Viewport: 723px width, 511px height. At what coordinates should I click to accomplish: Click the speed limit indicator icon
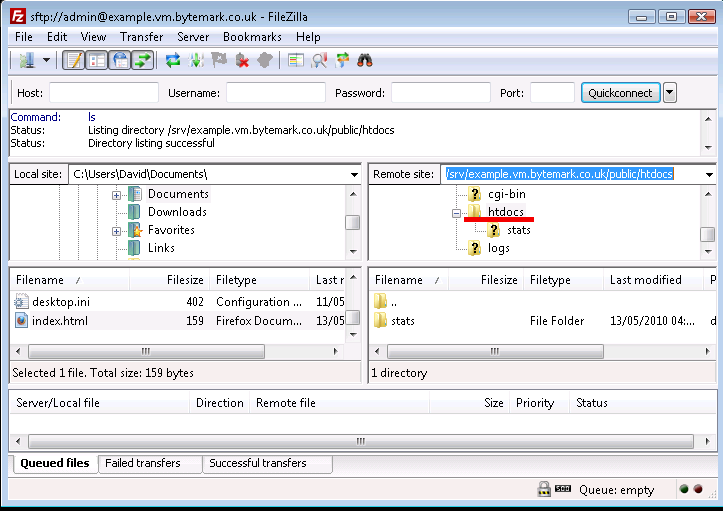pos(563,488)
